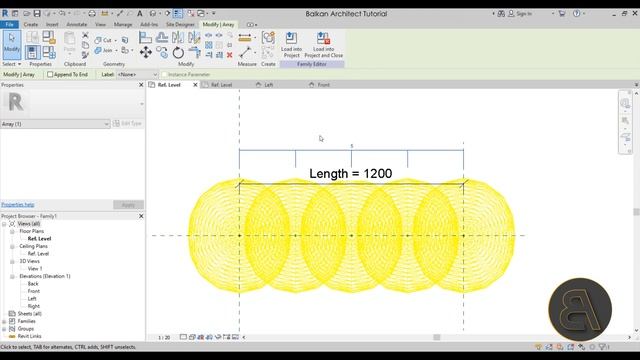Screen dimensions: 640x360
Task: Select the Back elevation tree item
Action: coord(33,284)
